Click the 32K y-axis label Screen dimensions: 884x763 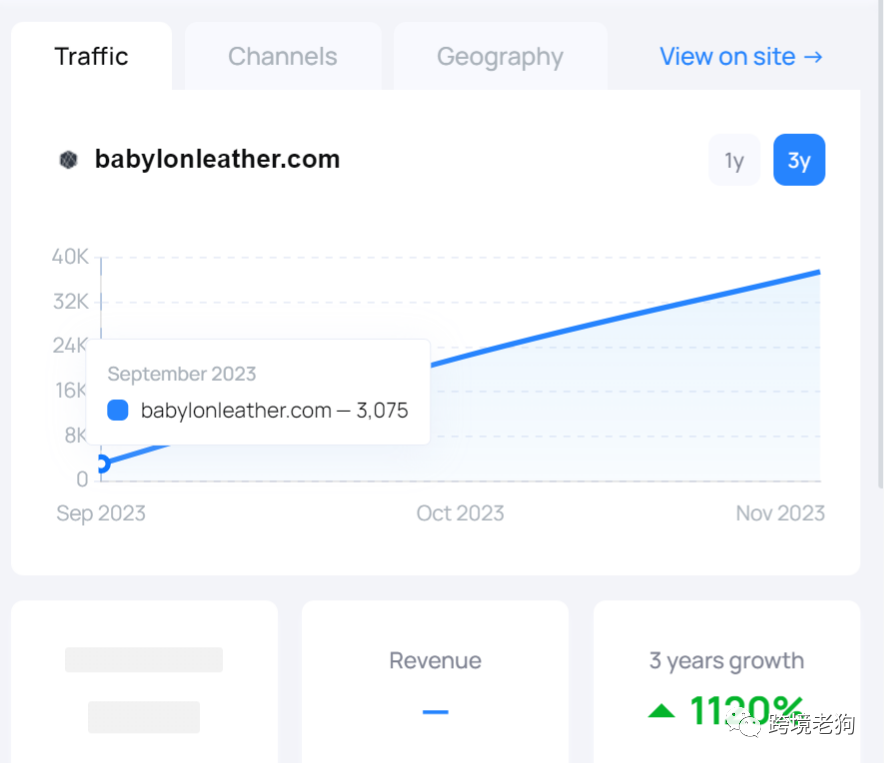point(71,302)
